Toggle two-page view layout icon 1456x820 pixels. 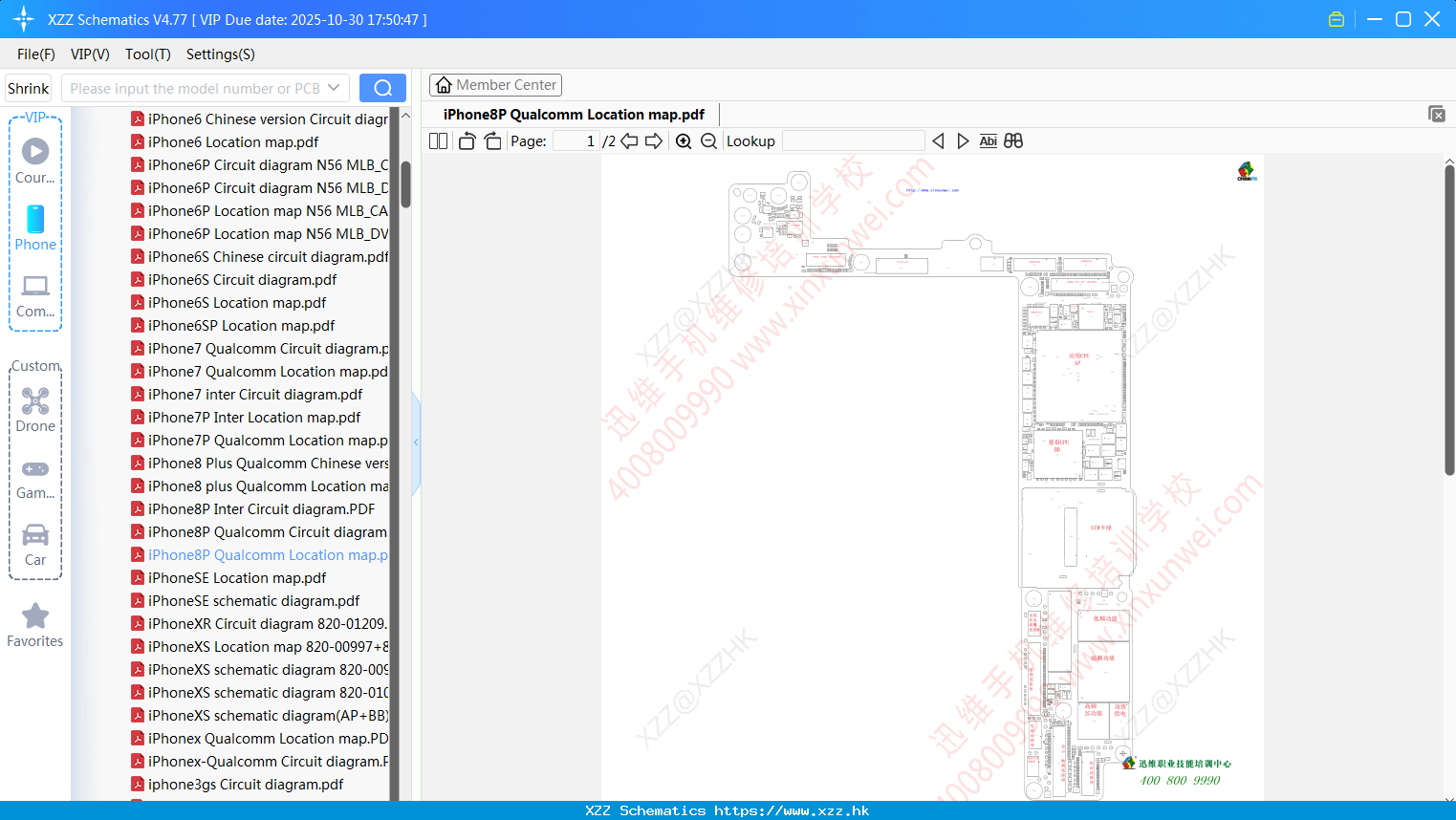tap(438, 141)
